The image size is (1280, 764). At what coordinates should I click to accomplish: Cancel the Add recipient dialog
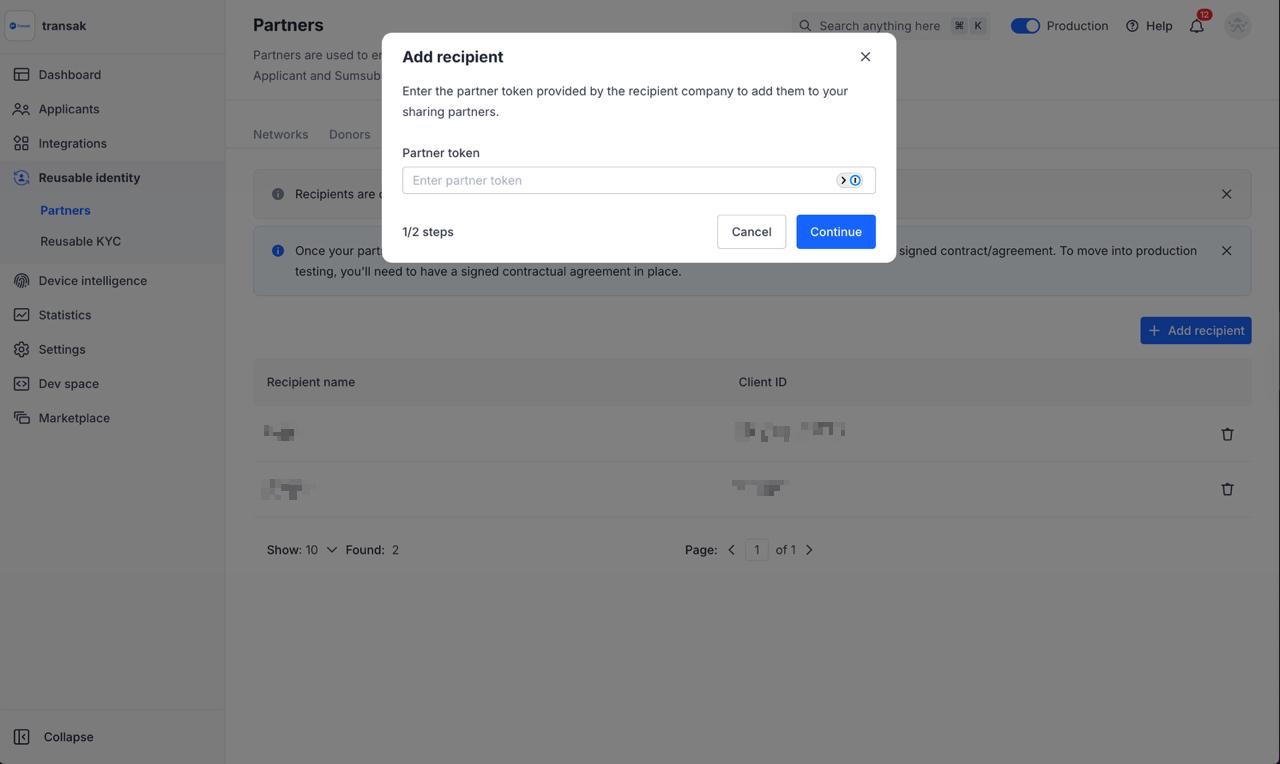point(751,232)
